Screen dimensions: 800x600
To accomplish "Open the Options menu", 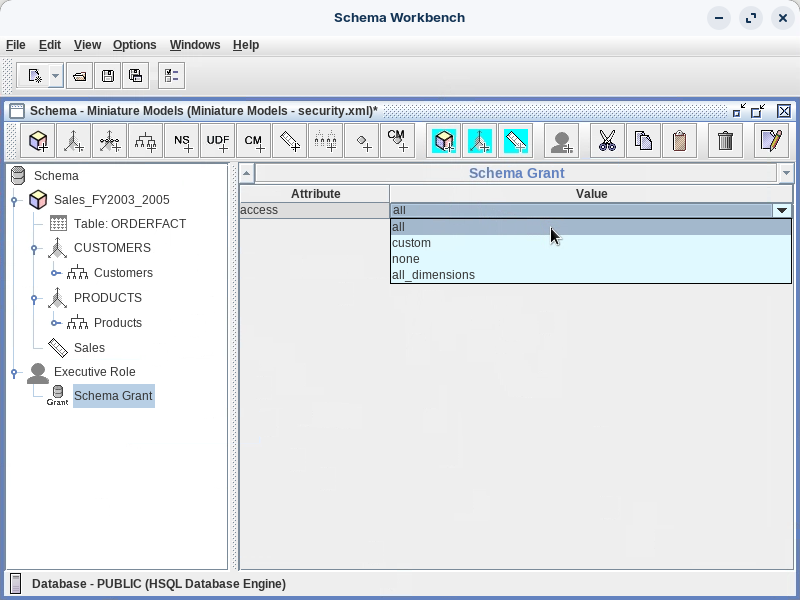I will (x=134, y=45).
